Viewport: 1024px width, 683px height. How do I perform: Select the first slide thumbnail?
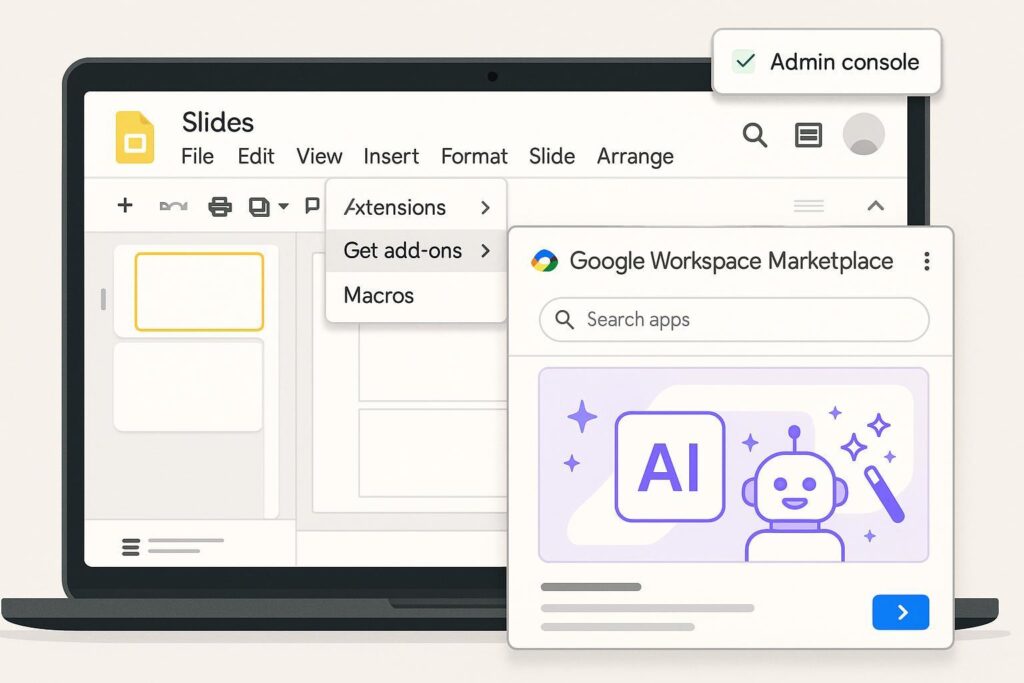[x=199, y=291]
